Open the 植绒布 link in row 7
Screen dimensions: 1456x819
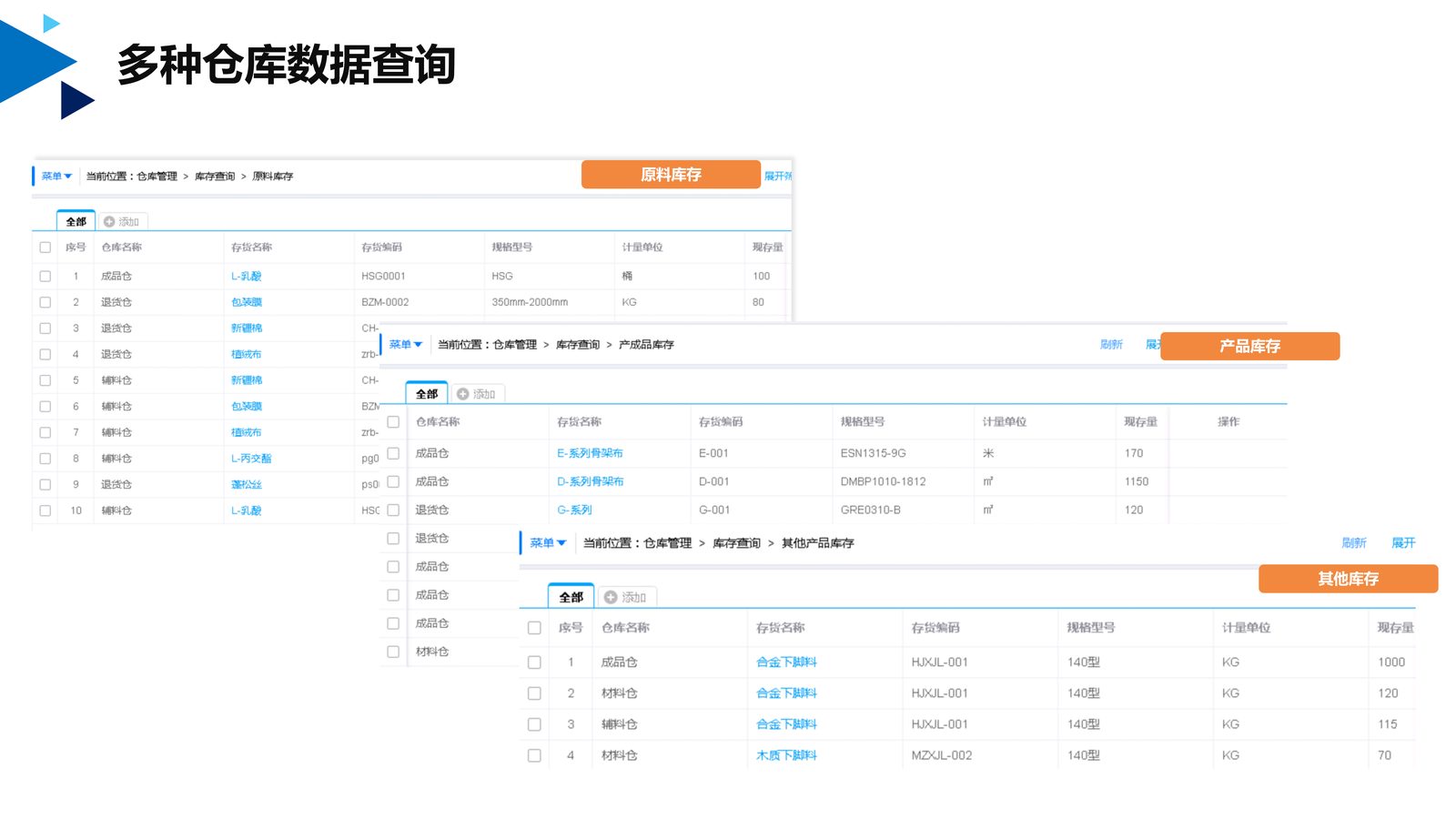246,432
